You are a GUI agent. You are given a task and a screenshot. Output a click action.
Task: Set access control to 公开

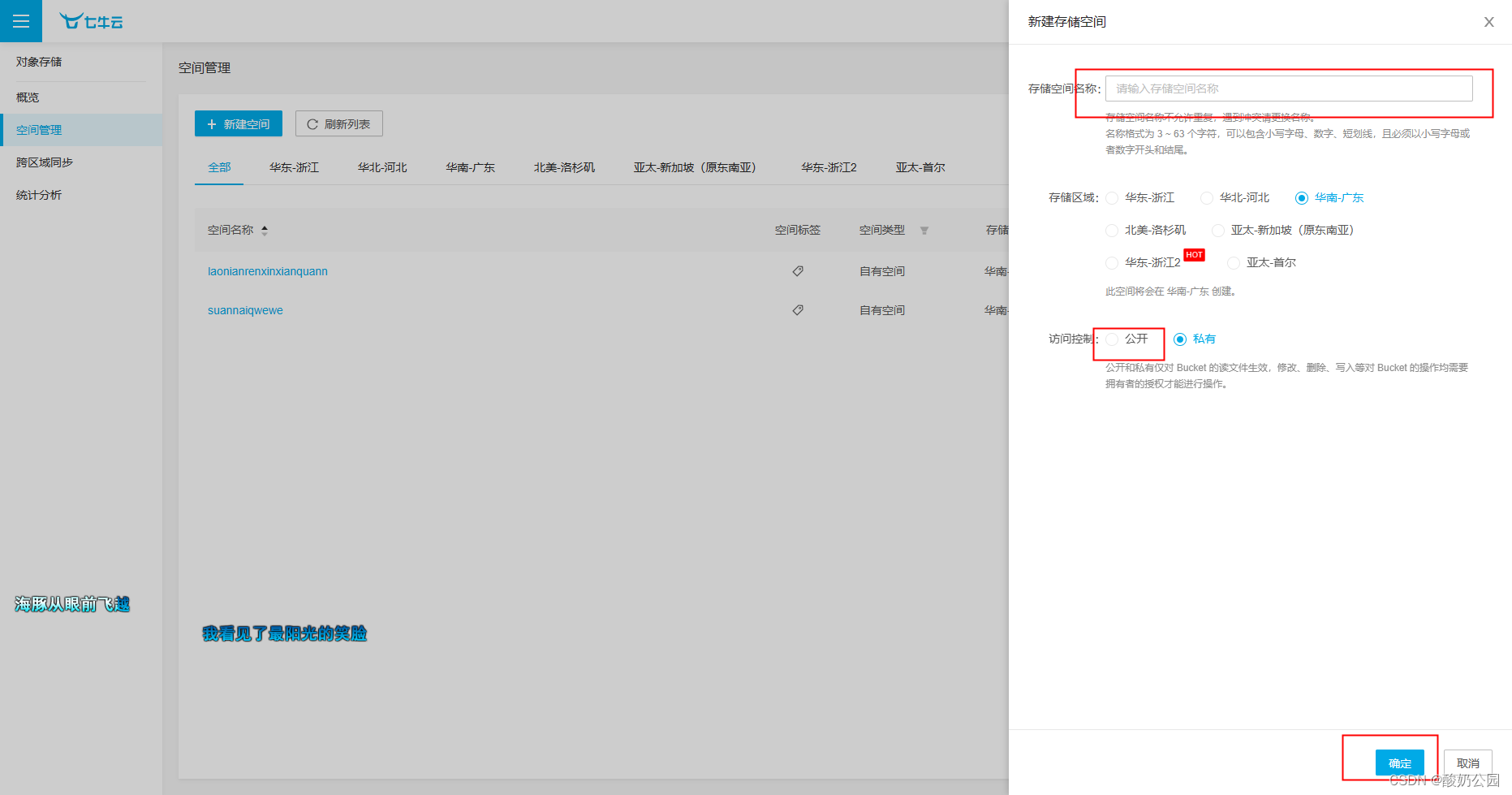click(1112, 339)
